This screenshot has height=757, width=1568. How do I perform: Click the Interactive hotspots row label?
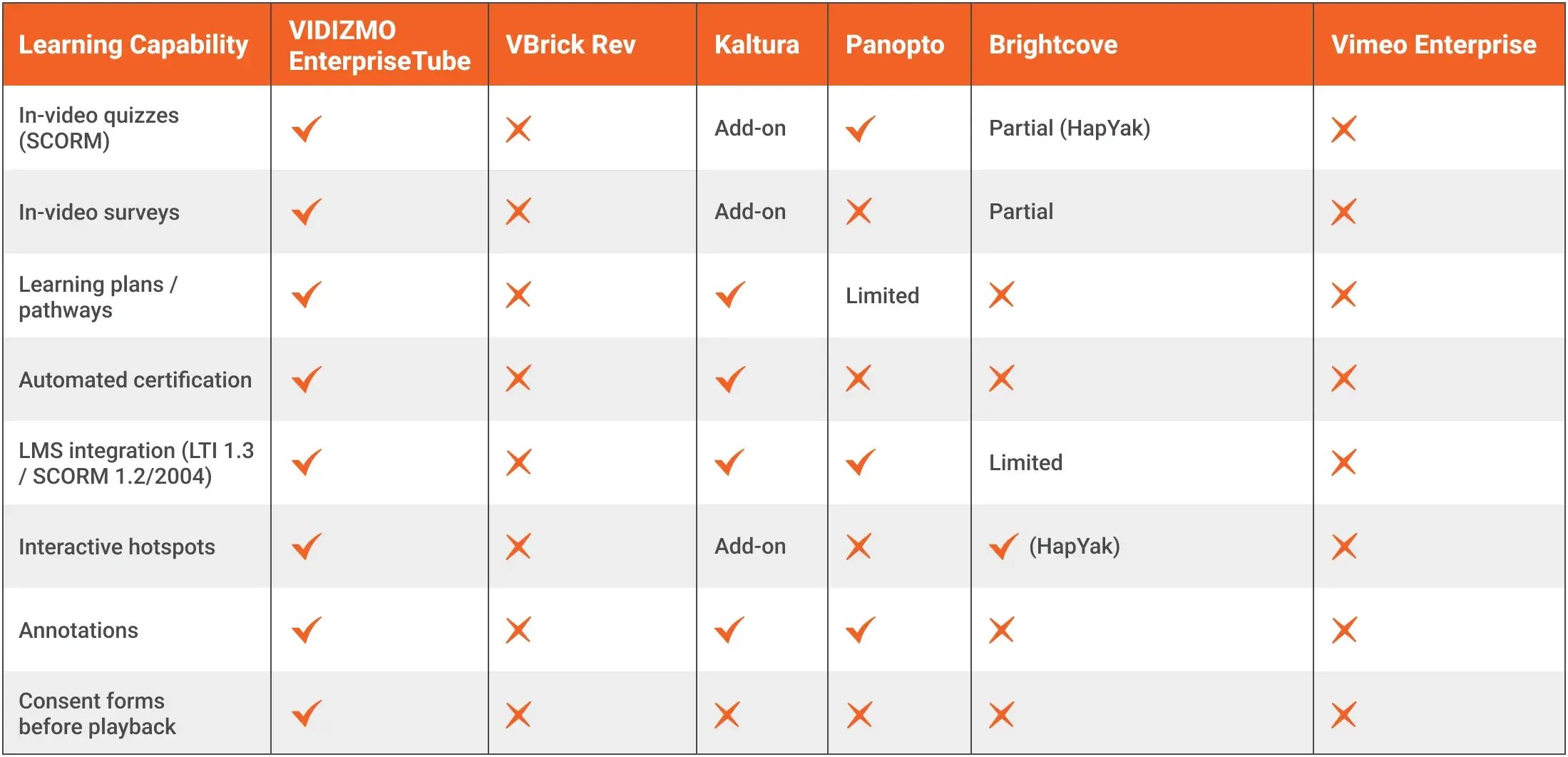click(x=117, y=547)
